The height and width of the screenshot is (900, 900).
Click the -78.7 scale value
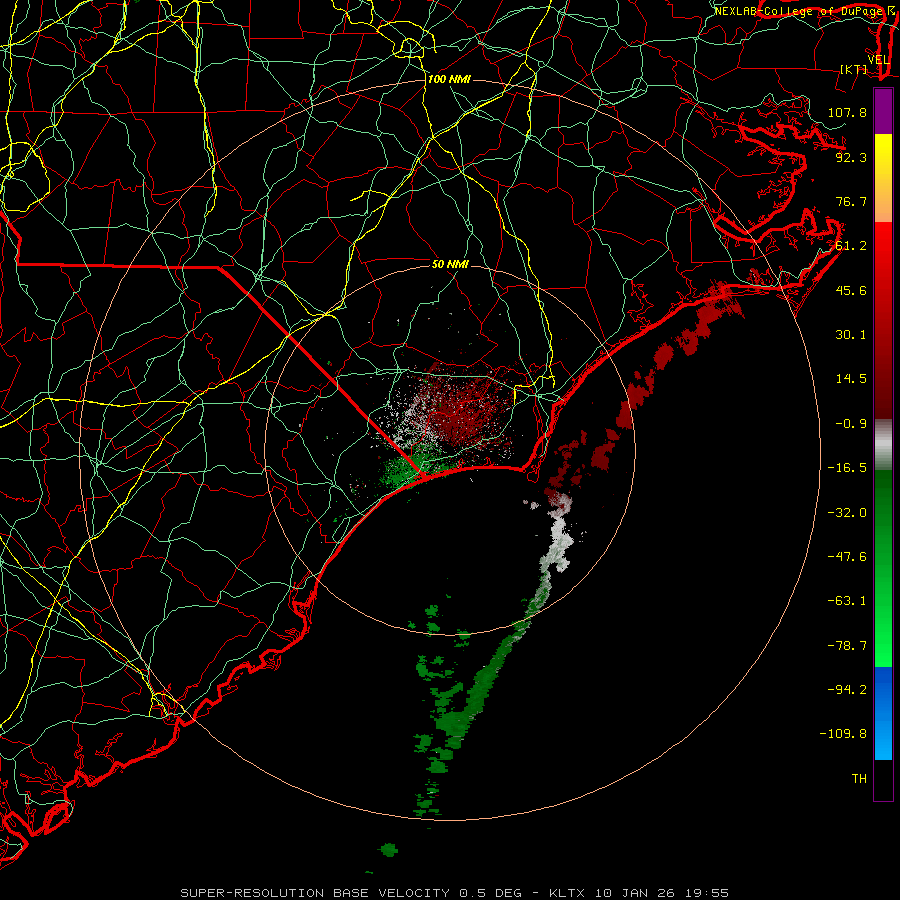click(847, 646)
